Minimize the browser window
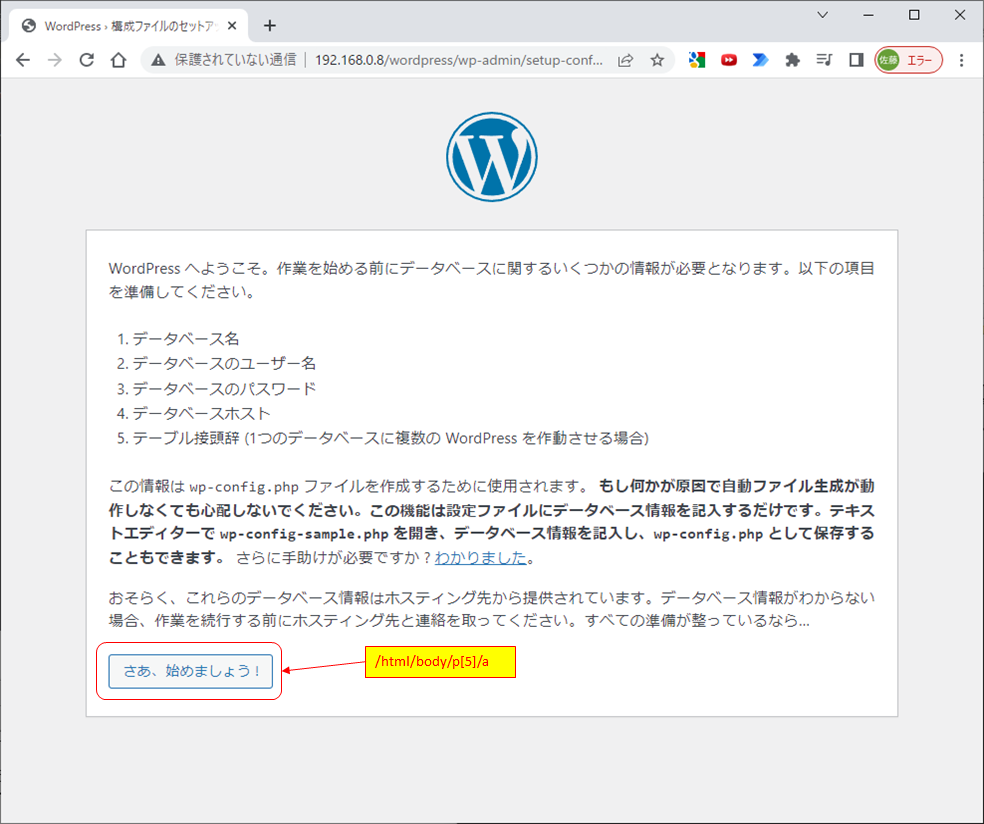This screenshot has height=824, width=984. [869, 15]
